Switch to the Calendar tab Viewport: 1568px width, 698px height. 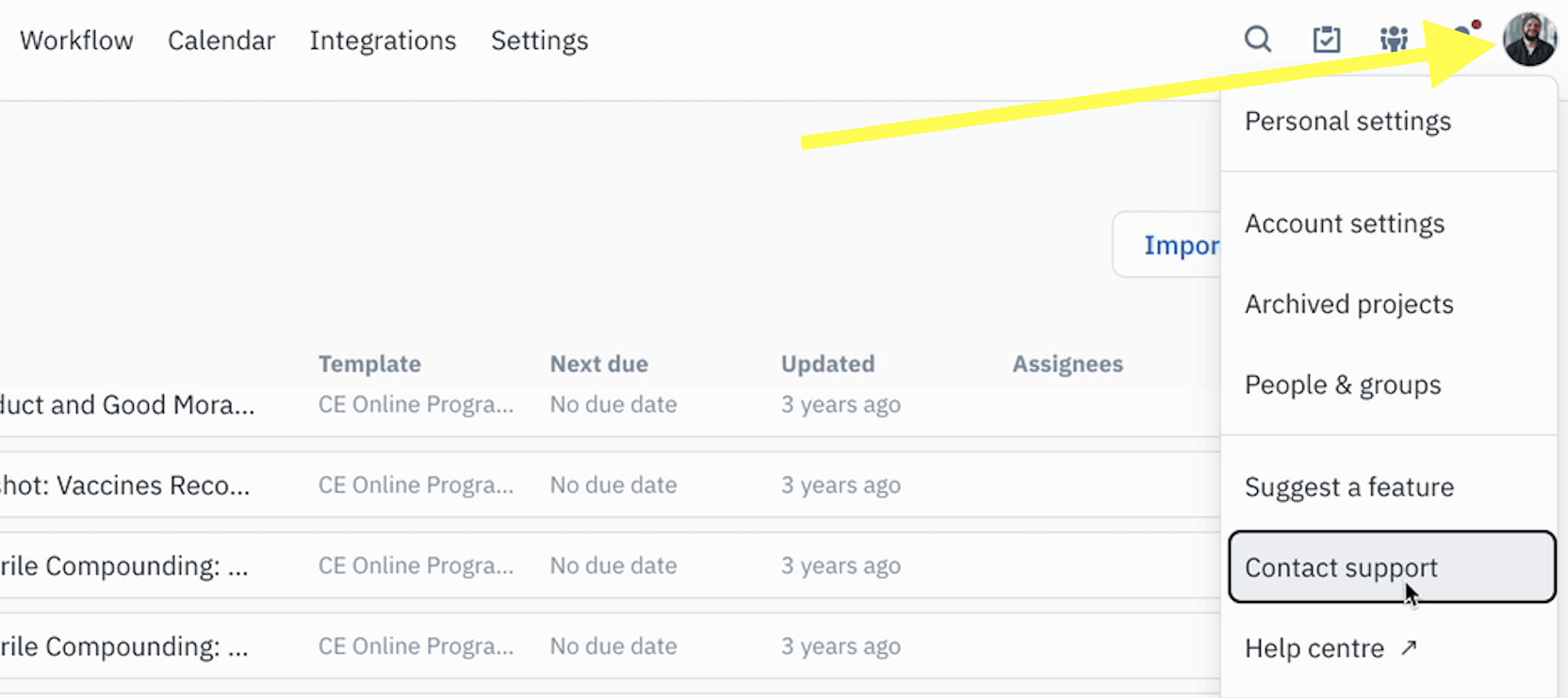tap(221, 41)
